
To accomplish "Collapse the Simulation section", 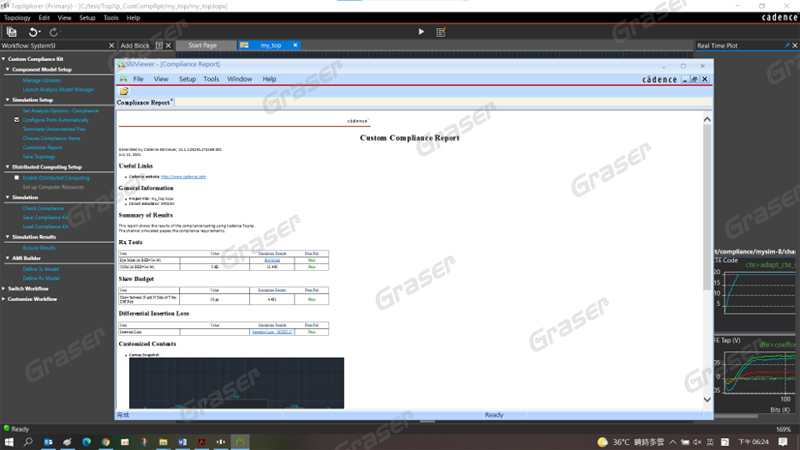I will [8, 197].
